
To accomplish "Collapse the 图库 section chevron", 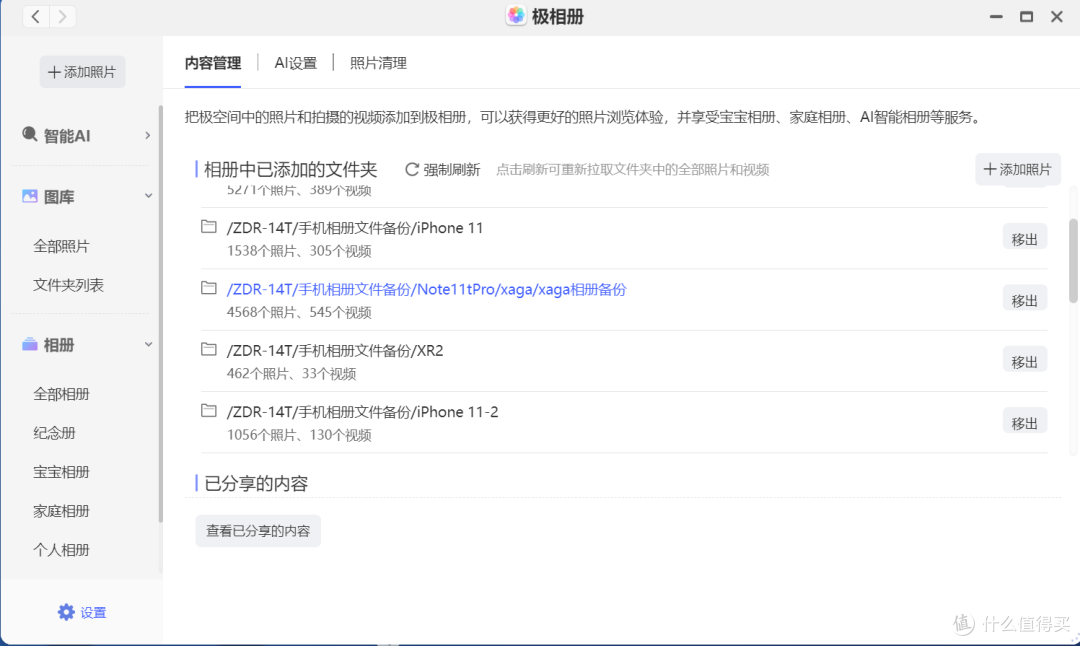I will (148, 196).
